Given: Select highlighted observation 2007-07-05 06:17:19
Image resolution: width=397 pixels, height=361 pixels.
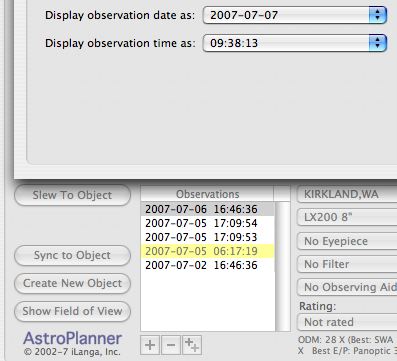Looking at the screenshot, I should pyautogui.click(x=208, y=251).
